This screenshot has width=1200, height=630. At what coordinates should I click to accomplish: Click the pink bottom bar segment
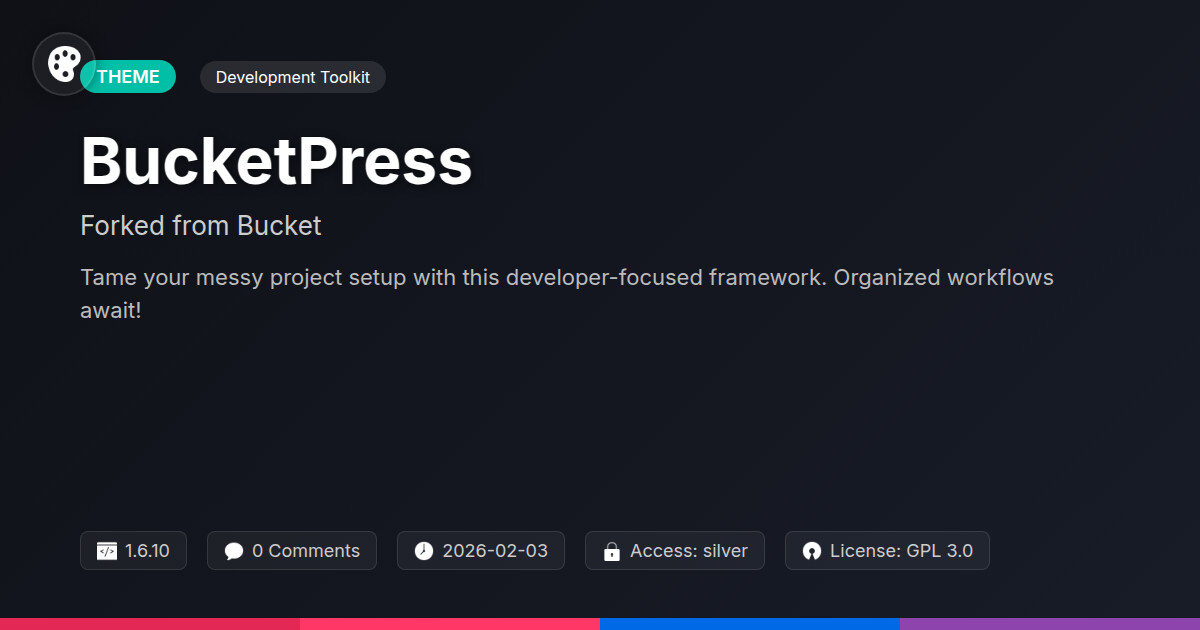[x=450, y=623]
